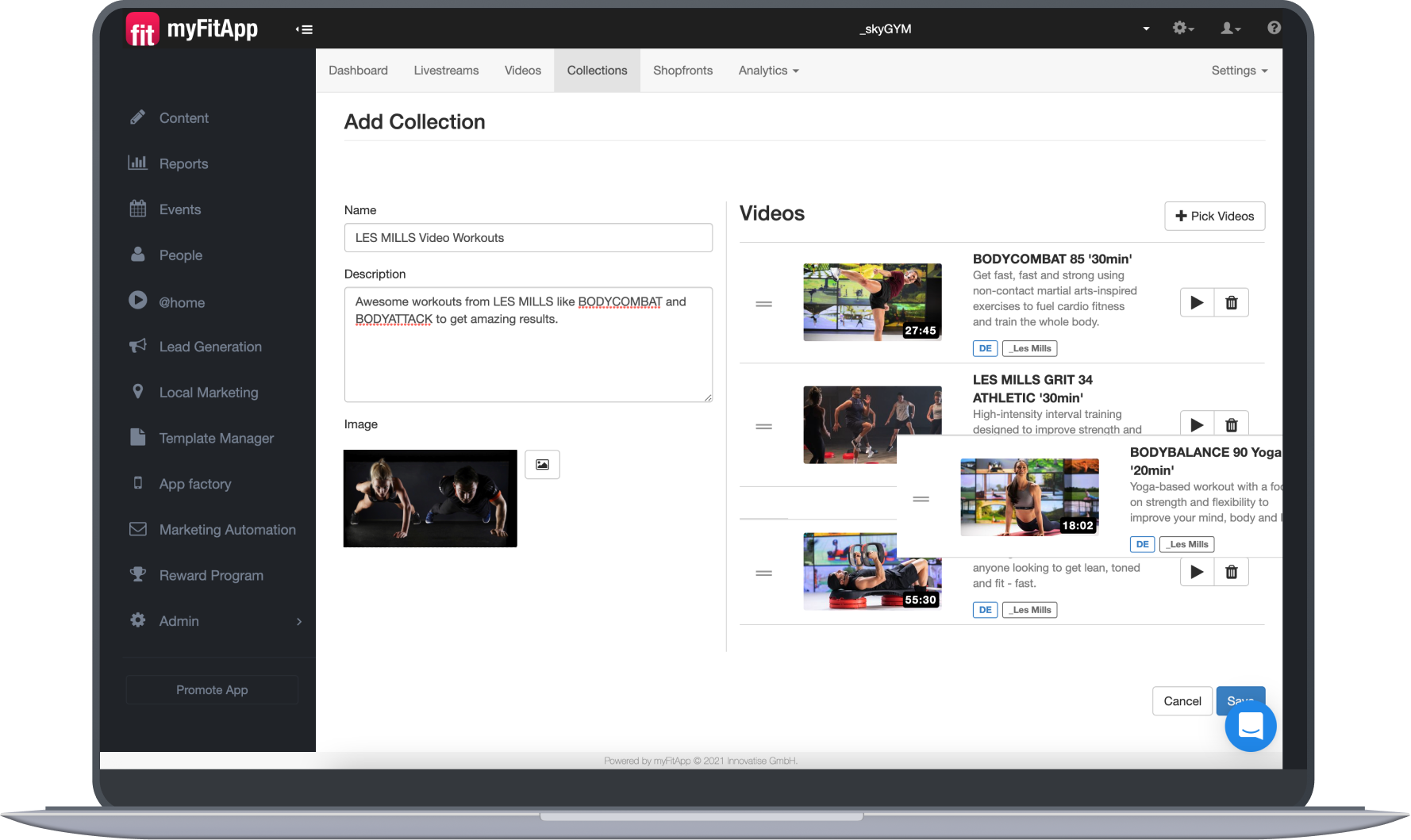
Task: Play the BODYCOMBAT 85 video preview
Action: [1198, 302]
